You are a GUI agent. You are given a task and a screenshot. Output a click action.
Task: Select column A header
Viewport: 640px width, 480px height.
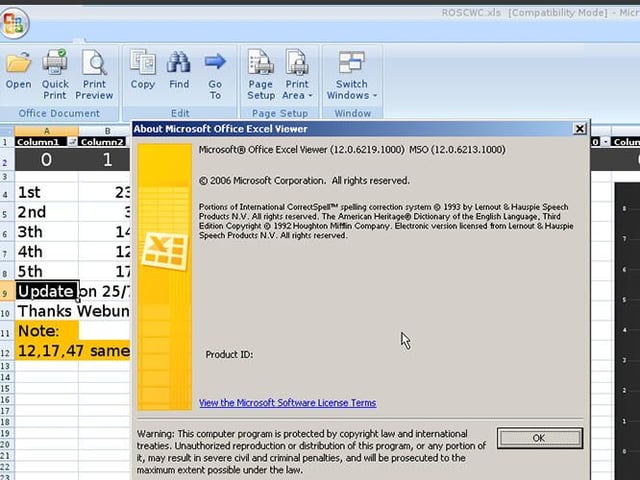click(x=47, y=131)
